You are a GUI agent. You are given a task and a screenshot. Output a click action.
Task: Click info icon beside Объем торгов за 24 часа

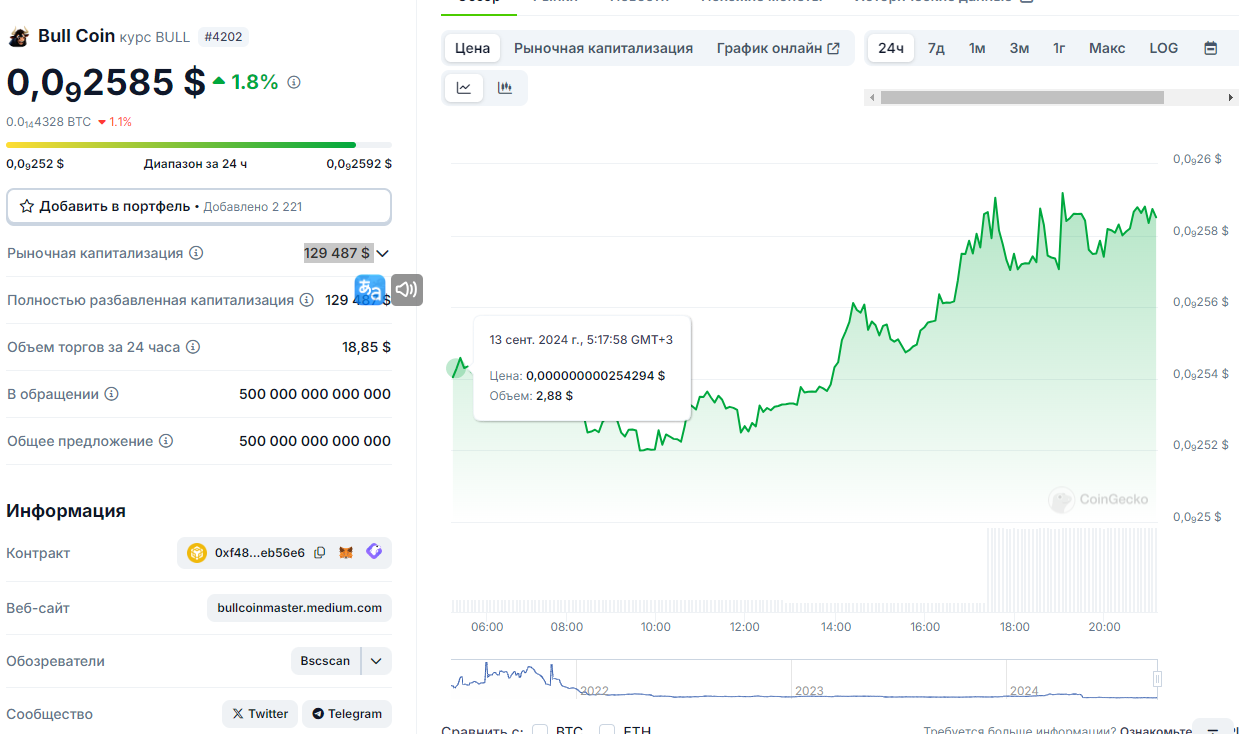193,347
